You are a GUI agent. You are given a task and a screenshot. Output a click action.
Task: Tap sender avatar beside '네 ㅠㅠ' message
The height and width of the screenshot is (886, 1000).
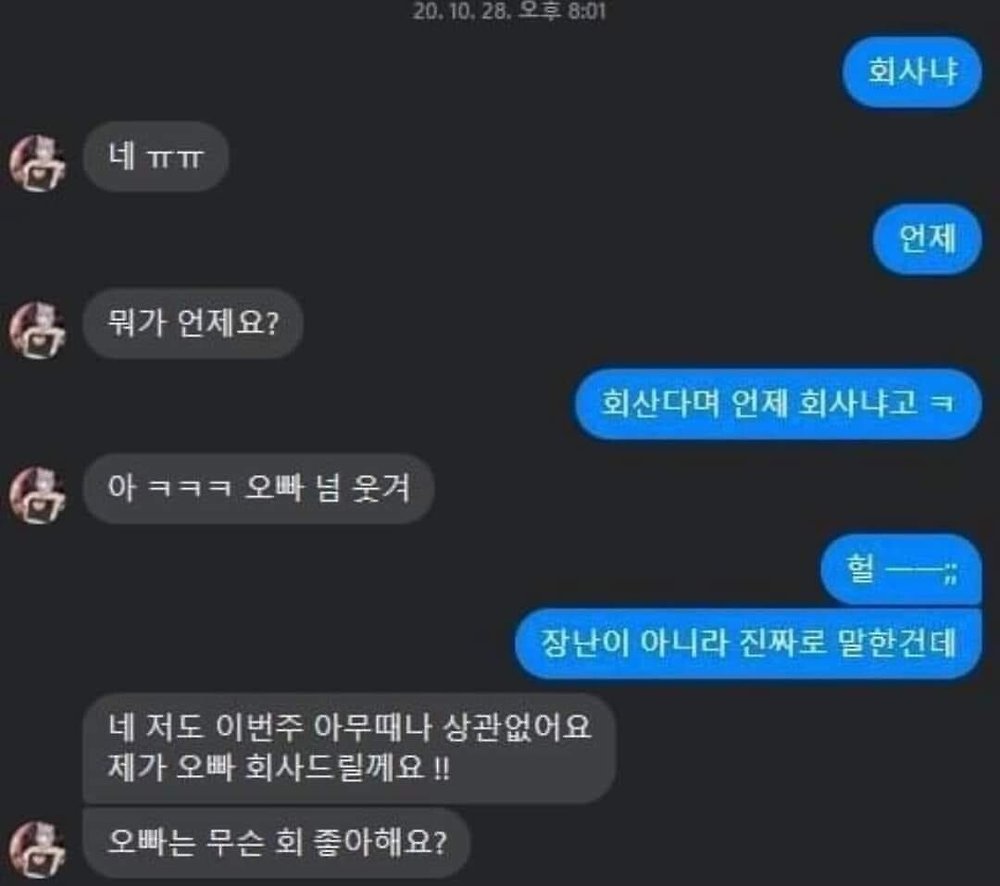pos(37,163)
